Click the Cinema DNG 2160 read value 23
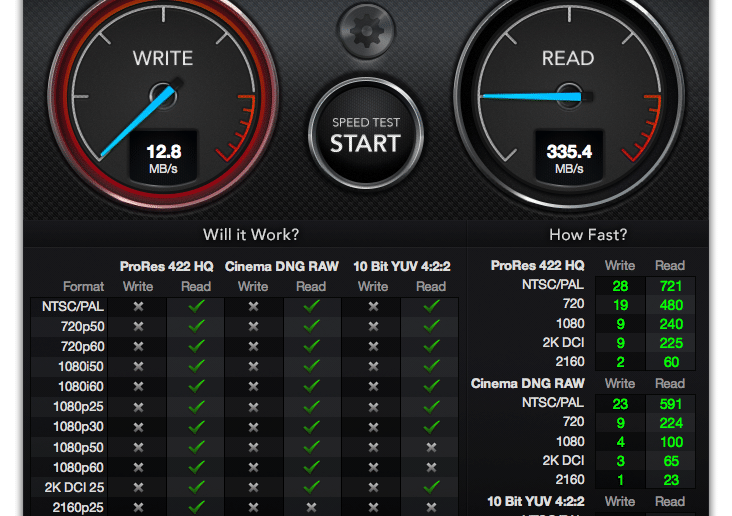732x516 pixels. 671,480
